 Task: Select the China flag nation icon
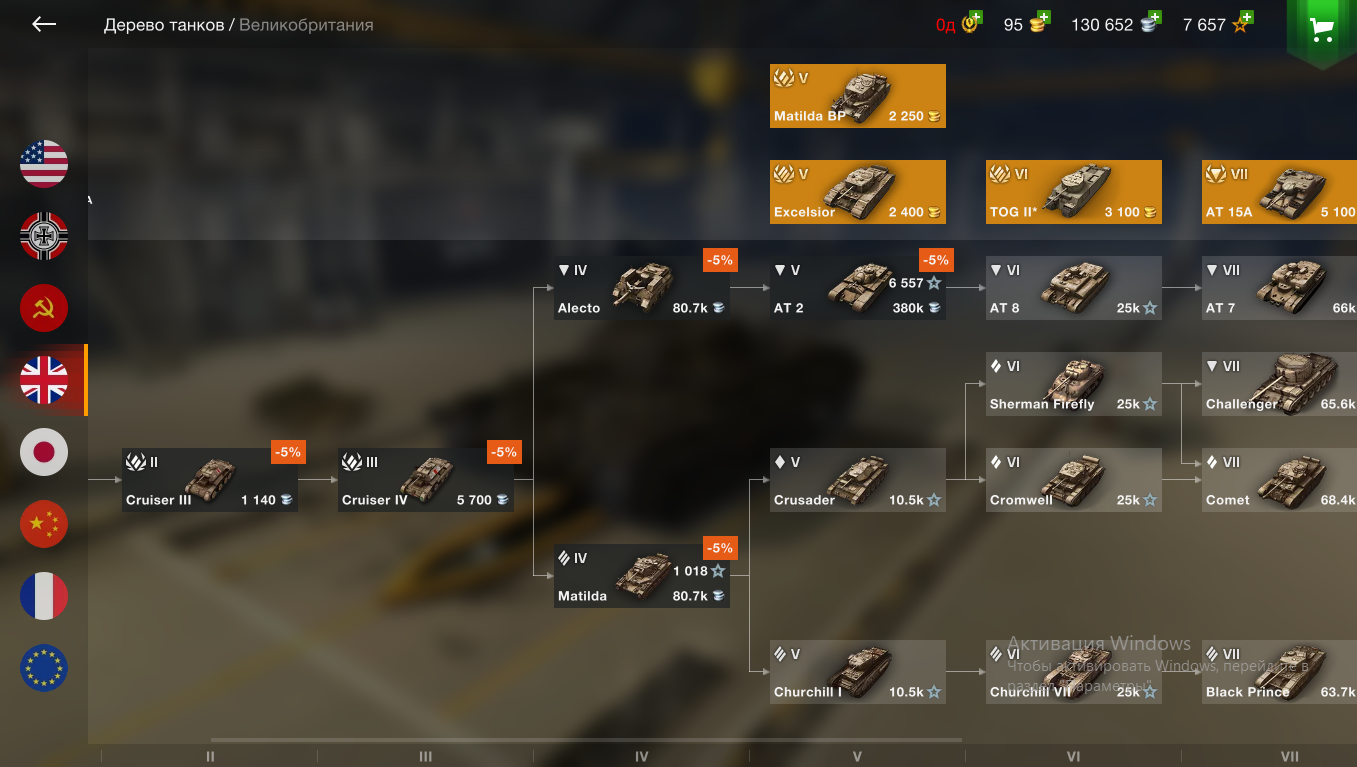pos(44,524)
